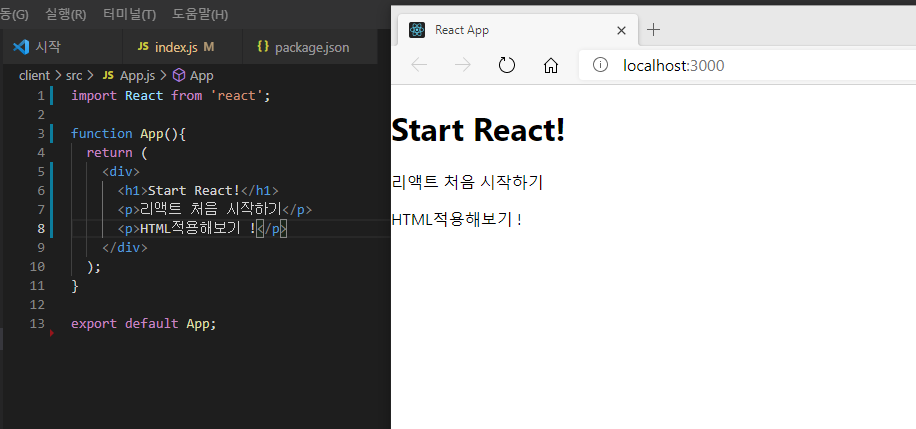Click '리액트 처음 시작하기' in the code editor
Image resolution: width=916 pixels, height=429 pixels.
211,209
